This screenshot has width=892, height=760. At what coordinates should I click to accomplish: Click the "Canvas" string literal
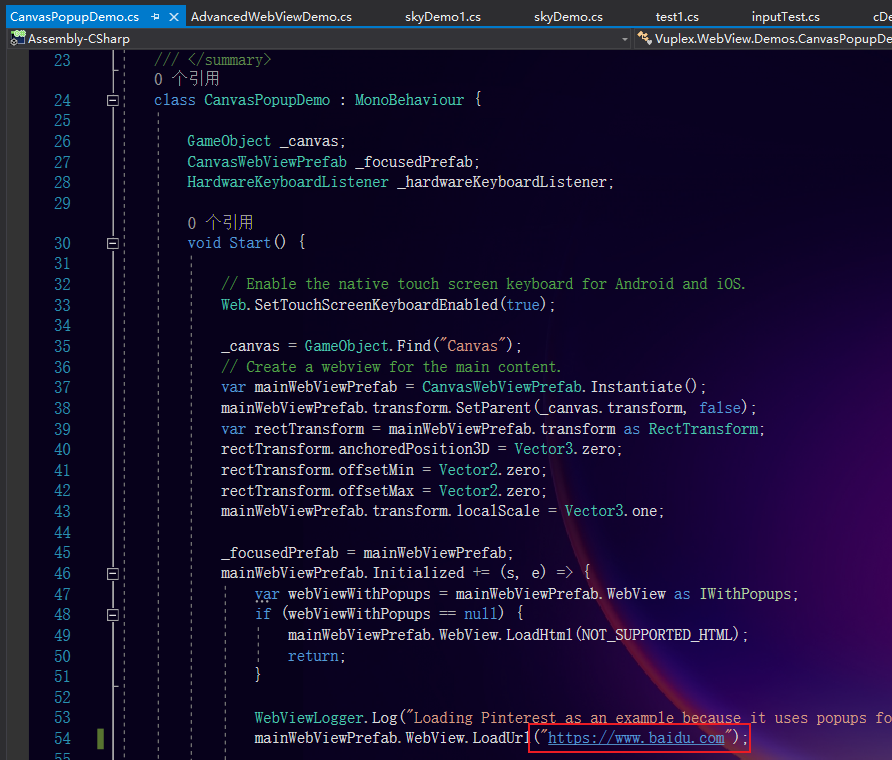(x=473, y=346)
